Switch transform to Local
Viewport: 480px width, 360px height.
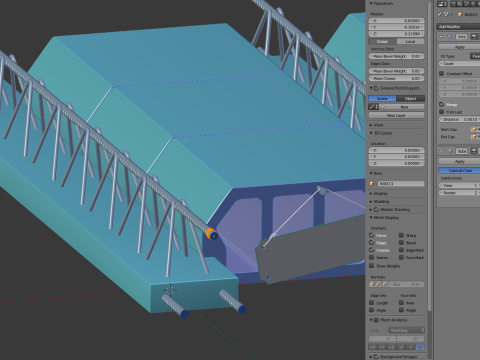(x=411, y=41)
